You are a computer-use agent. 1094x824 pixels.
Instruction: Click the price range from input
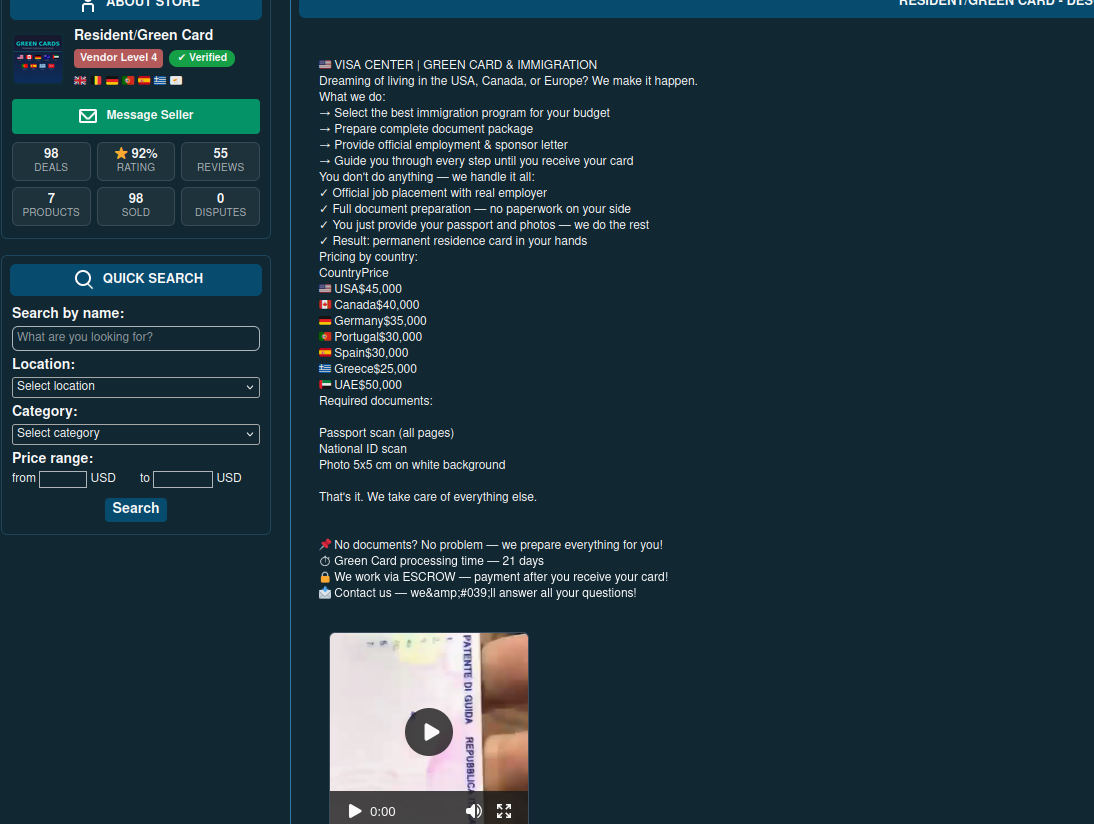click(x=63, y=479)
